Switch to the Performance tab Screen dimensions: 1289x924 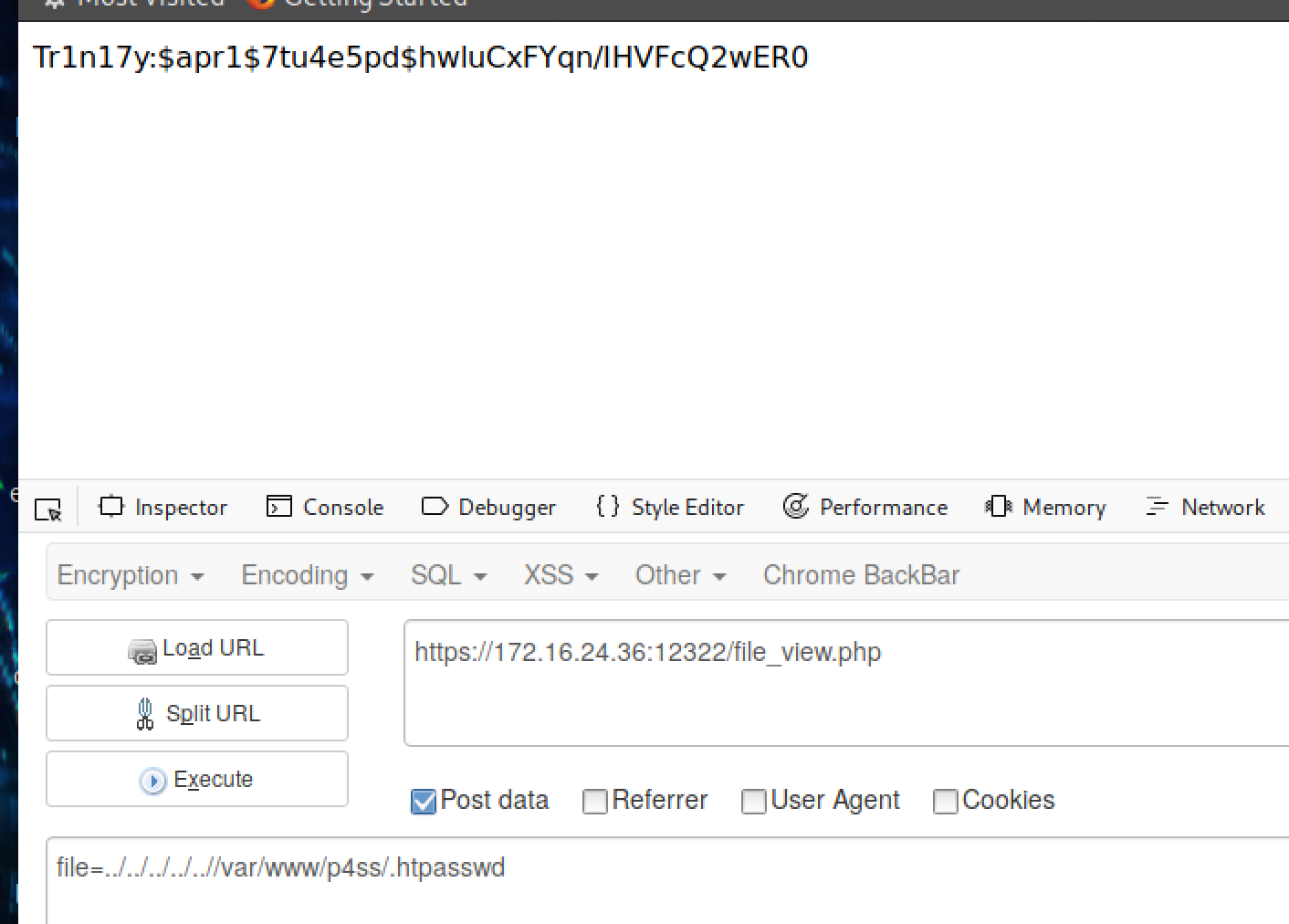[x=865, y=507]
